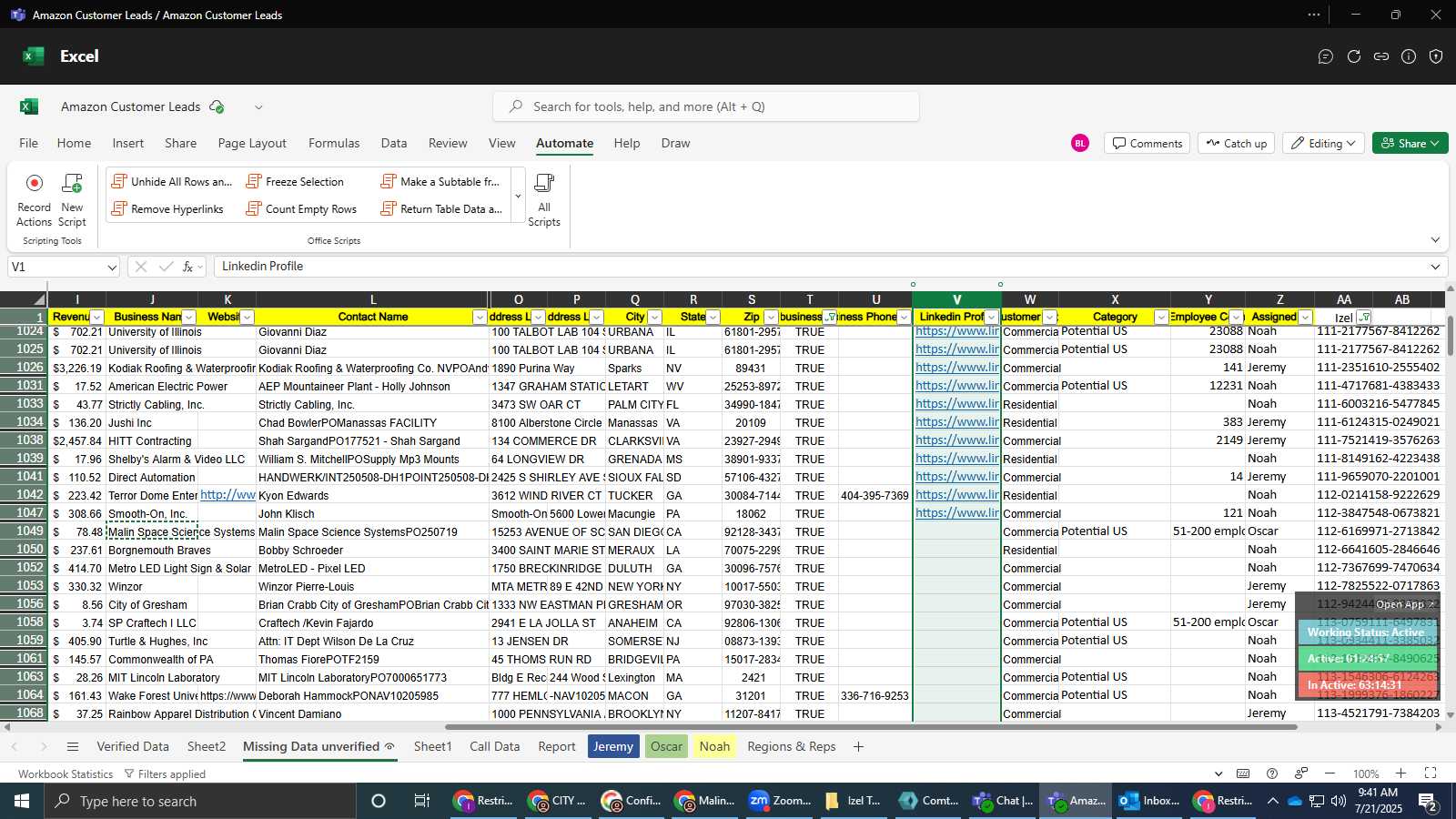
Task: Open the Windows Start menu
Action: click(22, 801)
